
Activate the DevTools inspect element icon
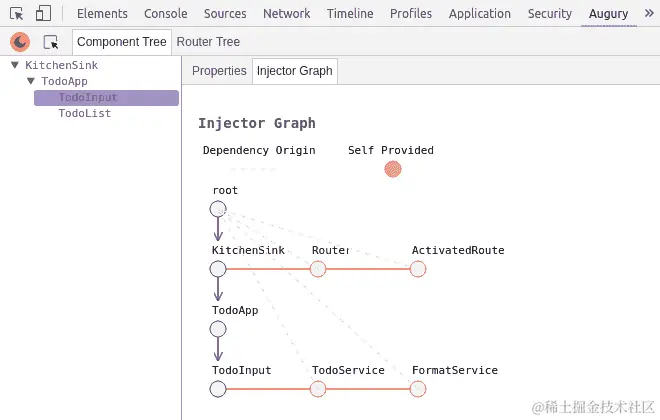click(x=16, y=14)
